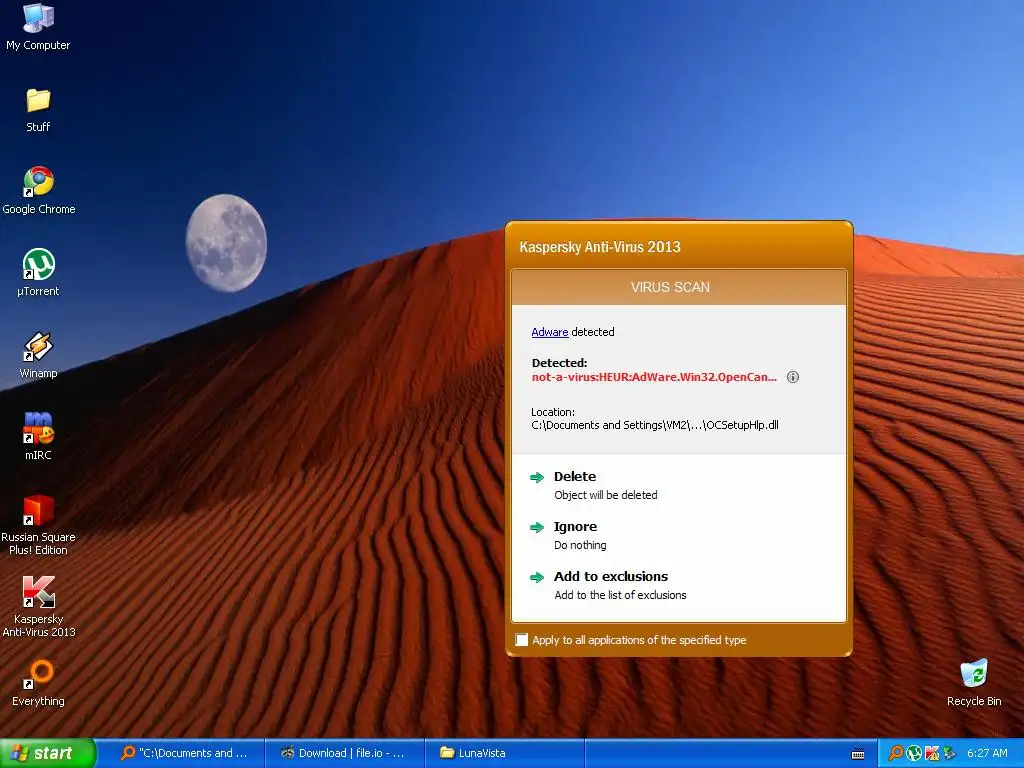Select the mIRC desktop shortcut
Screen dimensions: 1024x768
(39, 437)
